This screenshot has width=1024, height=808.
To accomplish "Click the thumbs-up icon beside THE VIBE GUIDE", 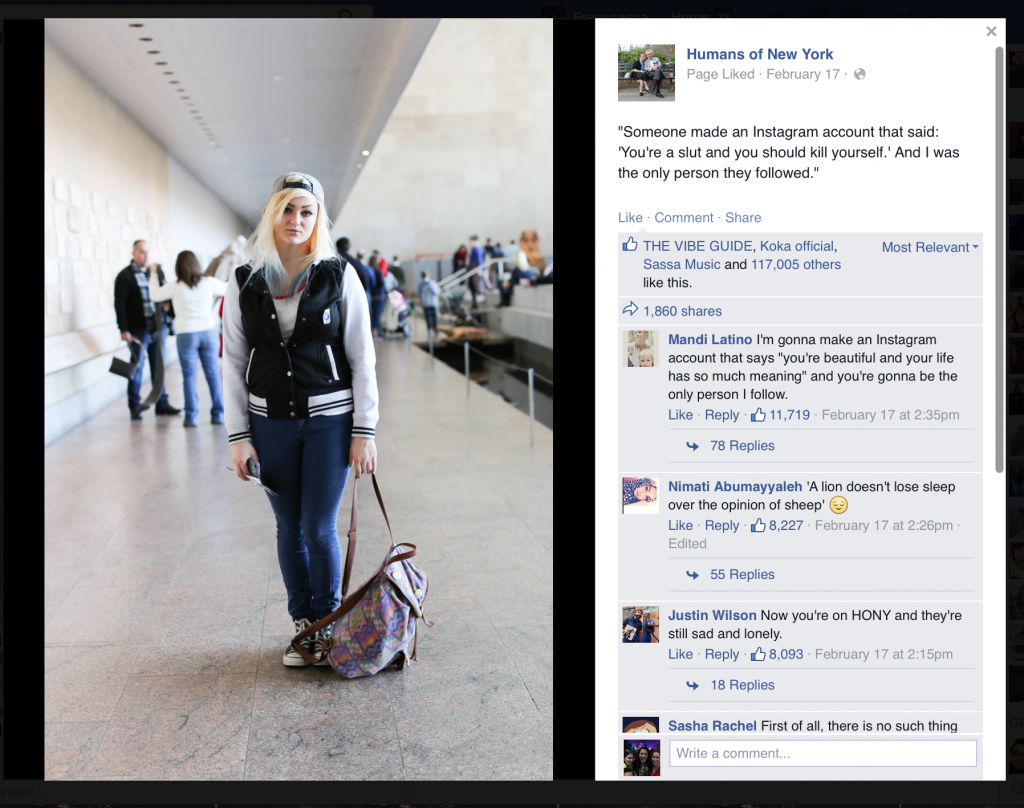I will [630, 245].
